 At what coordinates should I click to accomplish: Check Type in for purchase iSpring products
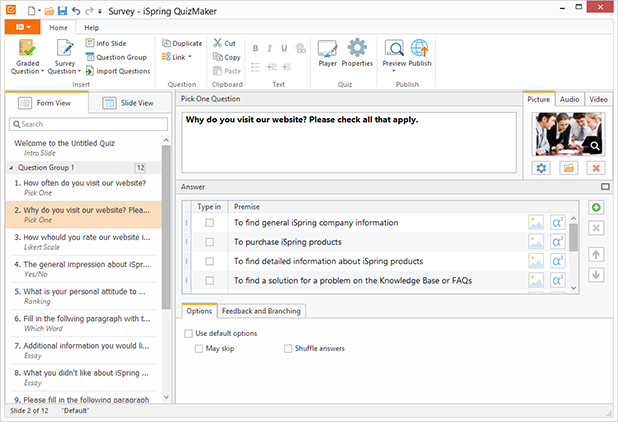click(210, 242)
